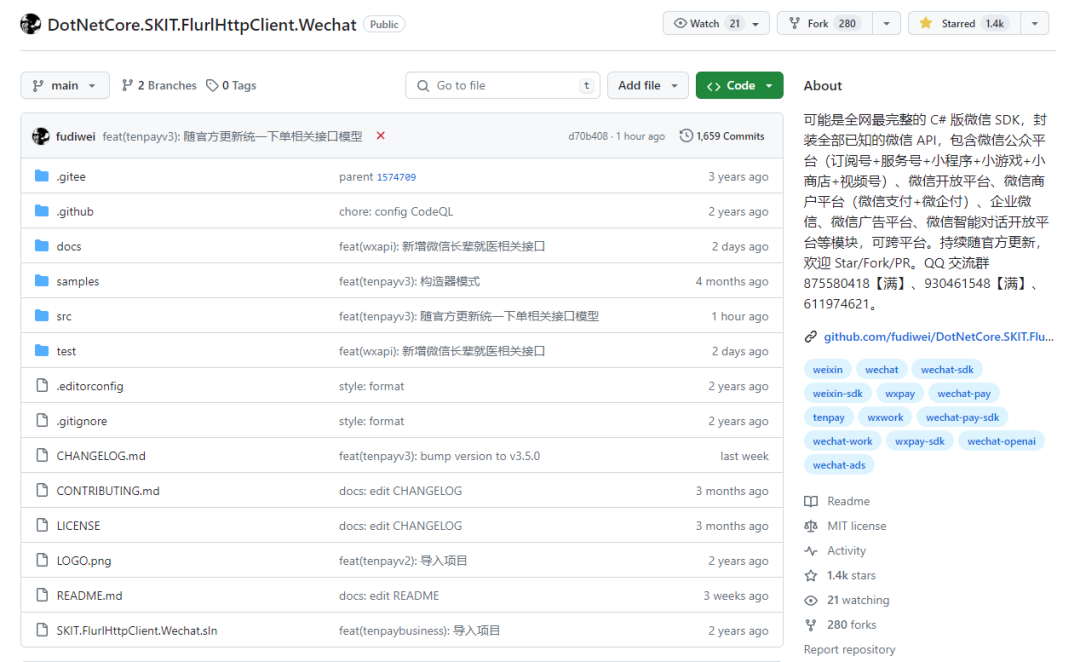The height and width of the screenshot is (662, 1080).
Task: Watch the repository
Action: click(706, 22)
